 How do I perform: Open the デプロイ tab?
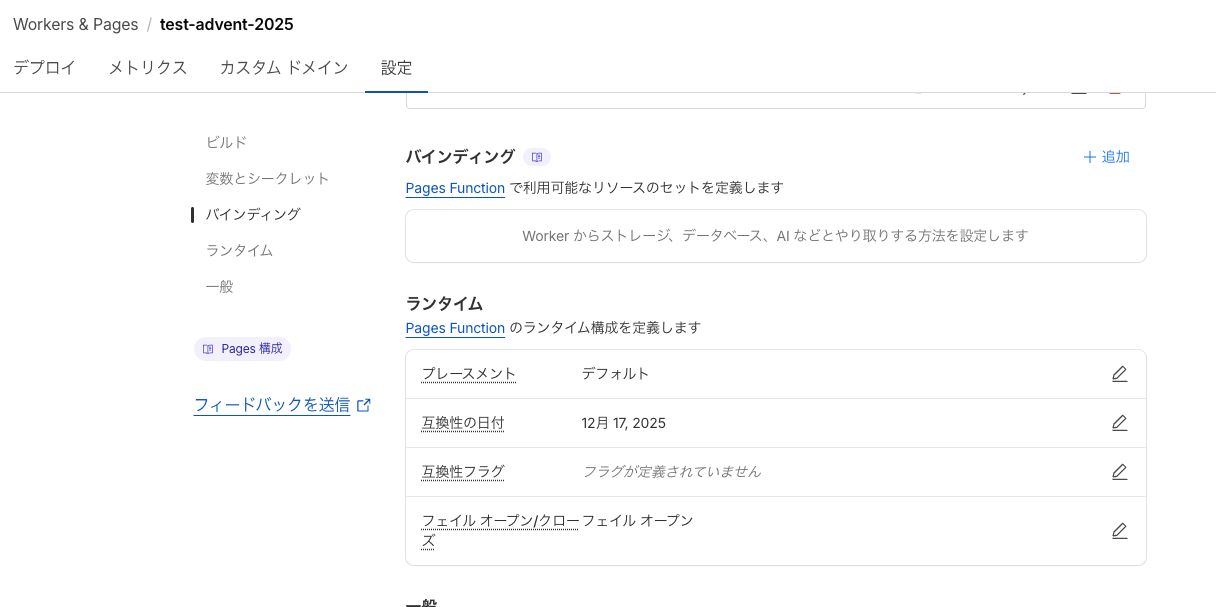click(x=43, y=67)
